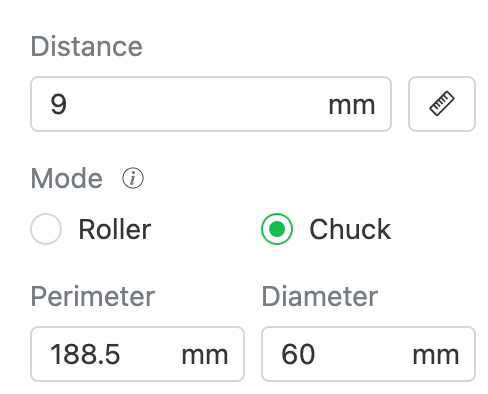Click the mm unit in Diameter field

[x=436, y=356]
